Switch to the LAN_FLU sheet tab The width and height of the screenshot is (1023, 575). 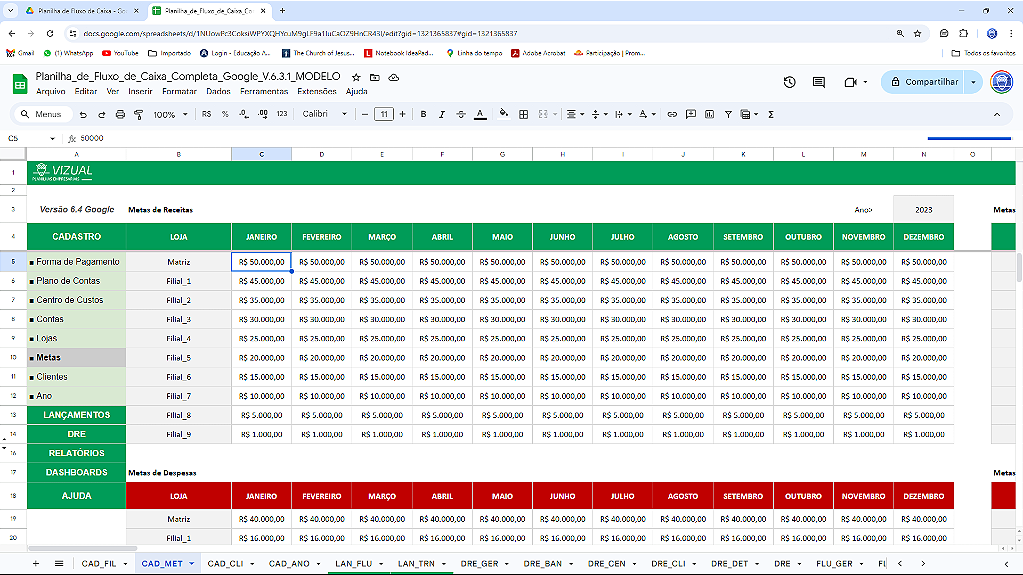(x=353, y=564)
